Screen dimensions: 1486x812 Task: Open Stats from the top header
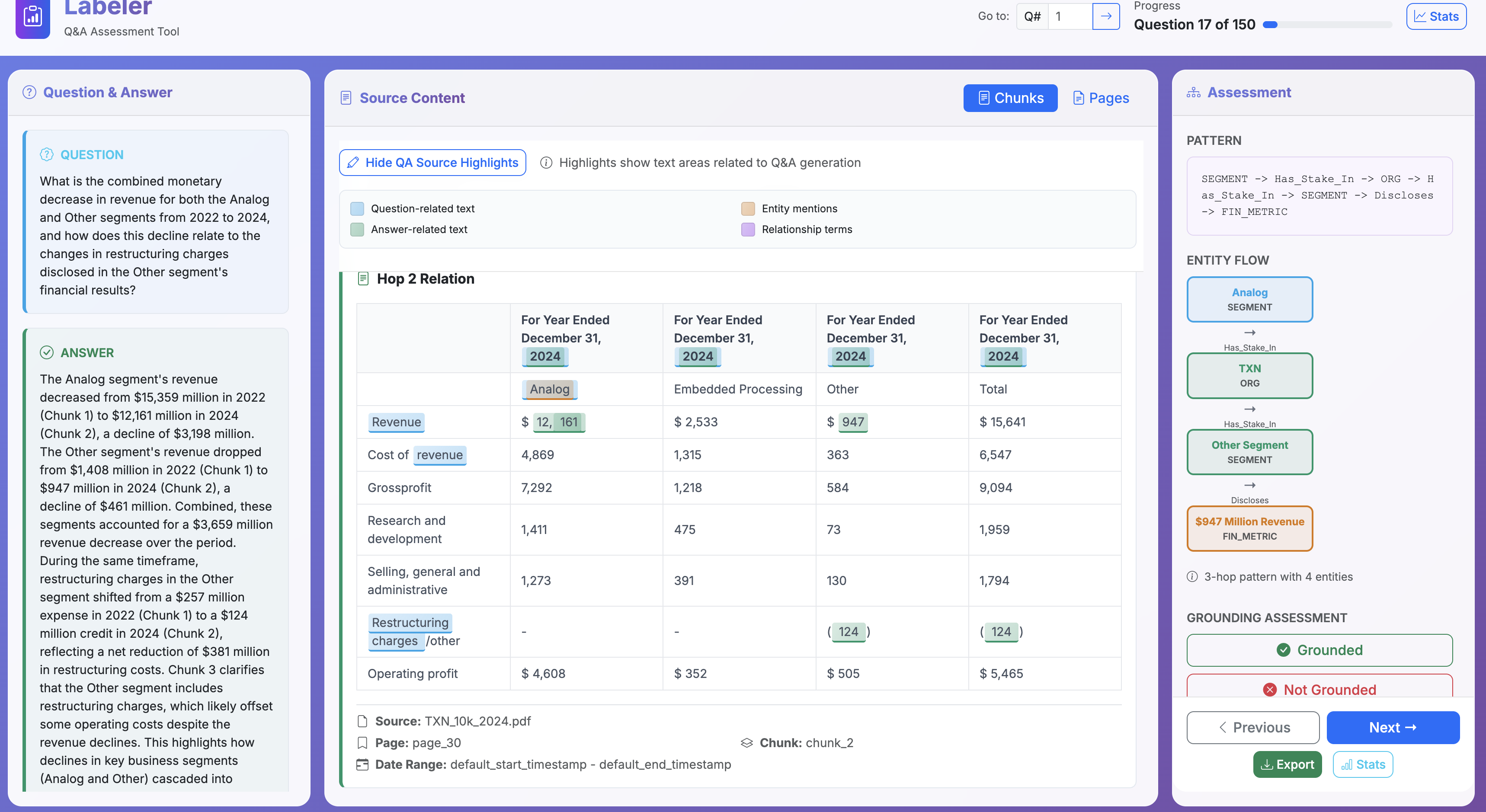(x=1436, y=16)
